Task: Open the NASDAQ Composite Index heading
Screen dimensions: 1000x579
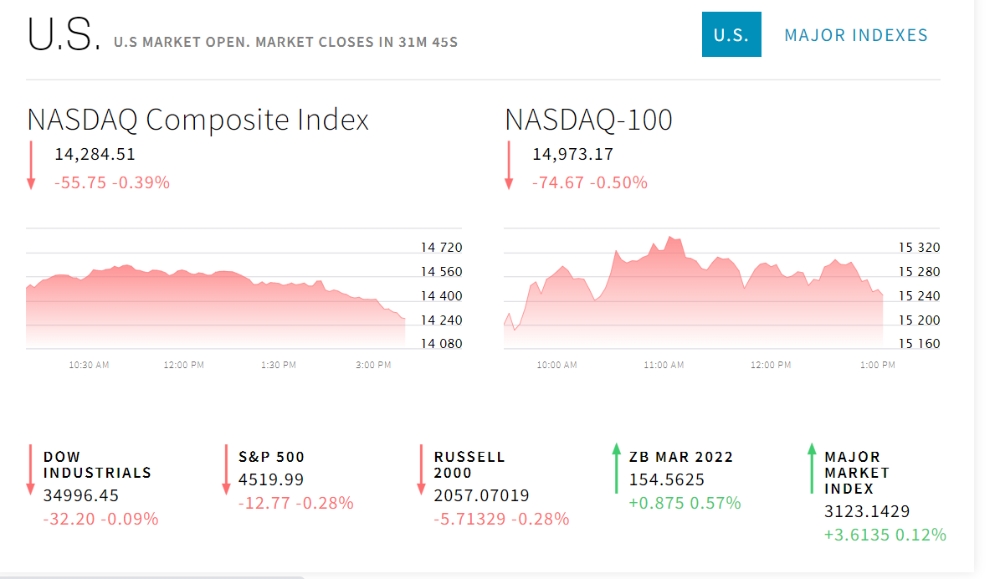Action: [198, 120]
